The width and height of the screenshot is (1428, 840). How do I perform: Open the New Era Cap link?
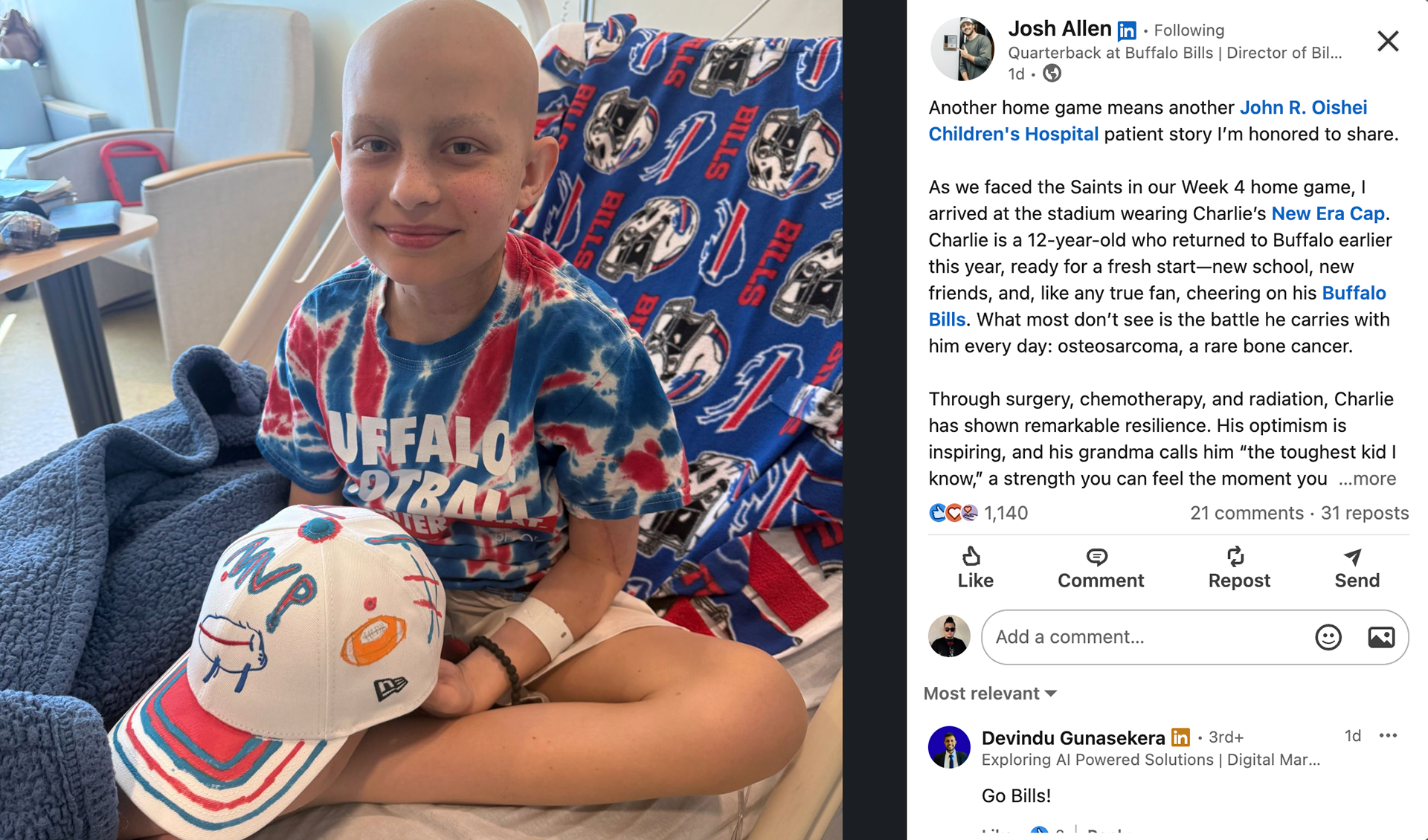coord(1328,213)
